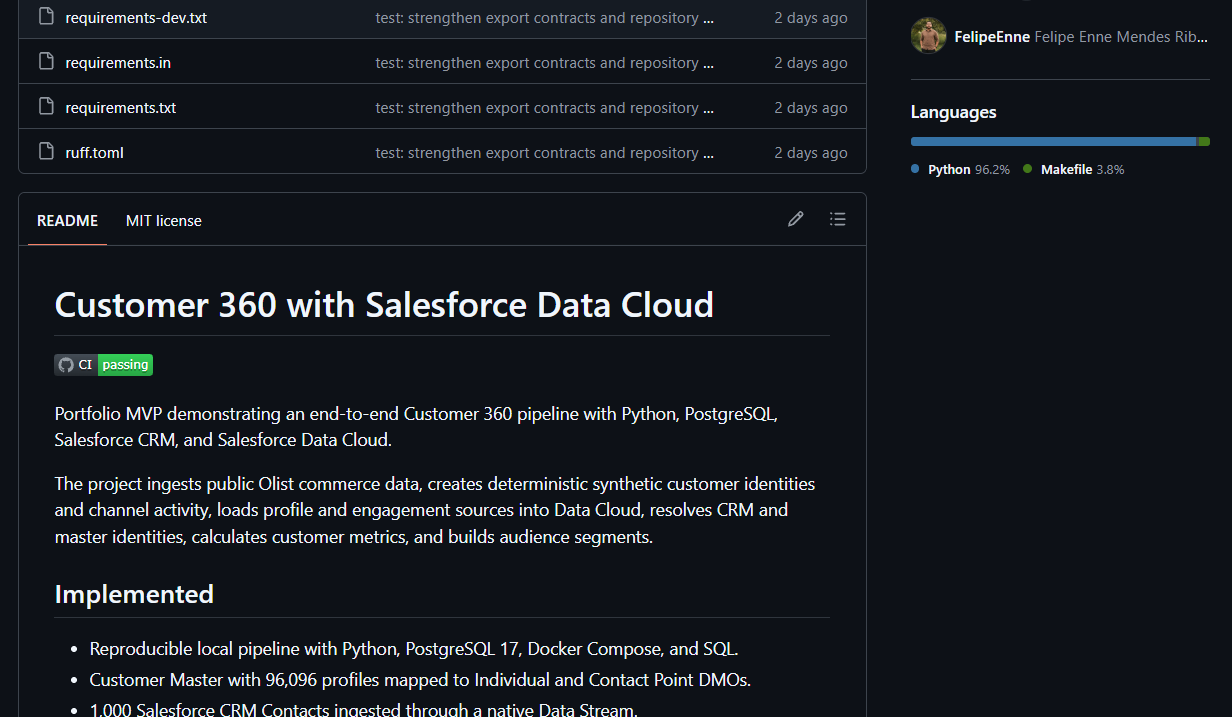This screenshot has height=717, width=1232.
Task: Open commit message for requirements-dev.txt row
Action: click(x=545, y=17)
